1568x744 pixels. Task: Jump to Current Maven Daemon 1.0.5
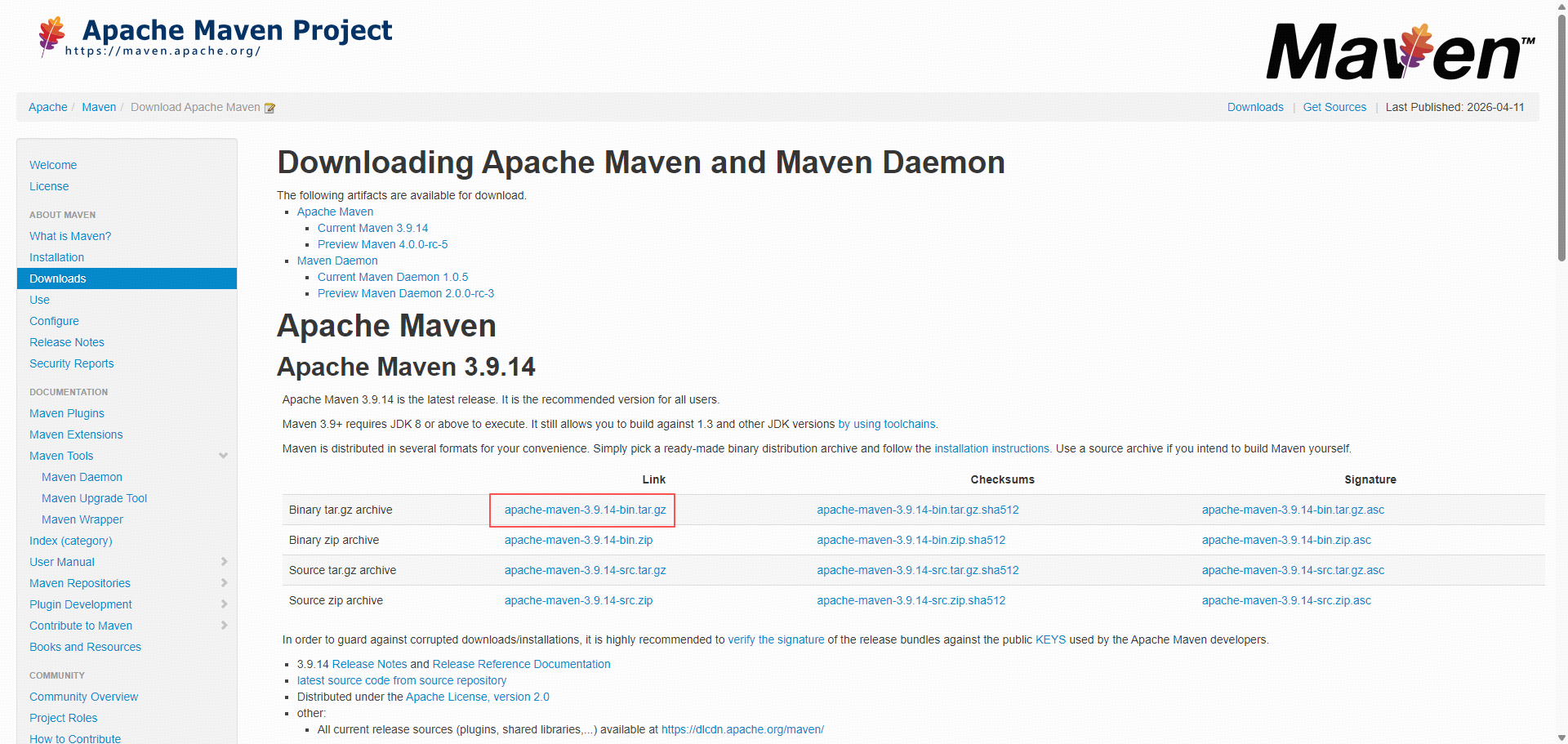coord(393,277)
